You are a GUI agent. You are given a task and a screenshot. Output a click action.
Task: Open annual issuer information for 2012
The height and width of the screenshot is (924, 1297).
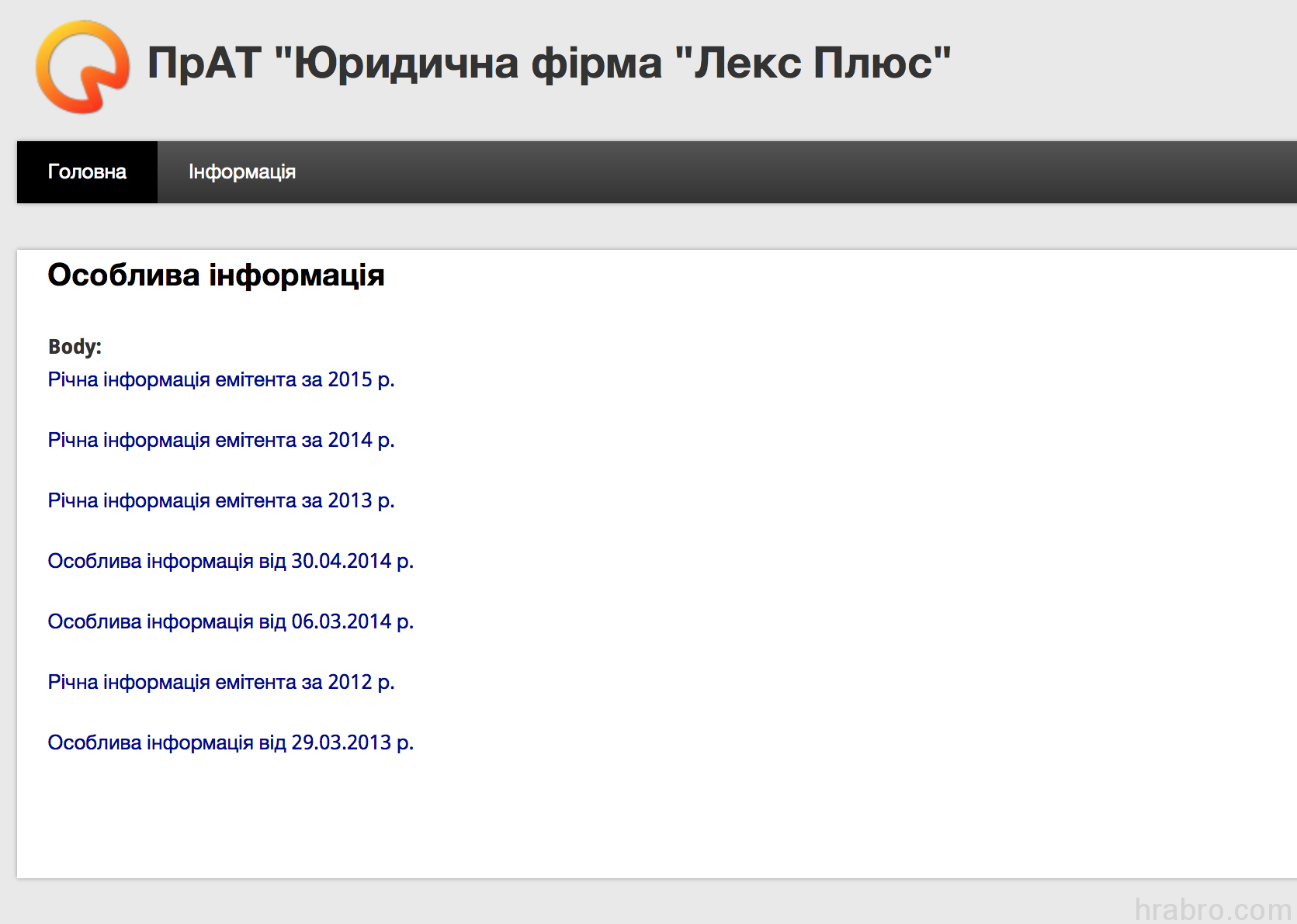(x=220, y=682)
